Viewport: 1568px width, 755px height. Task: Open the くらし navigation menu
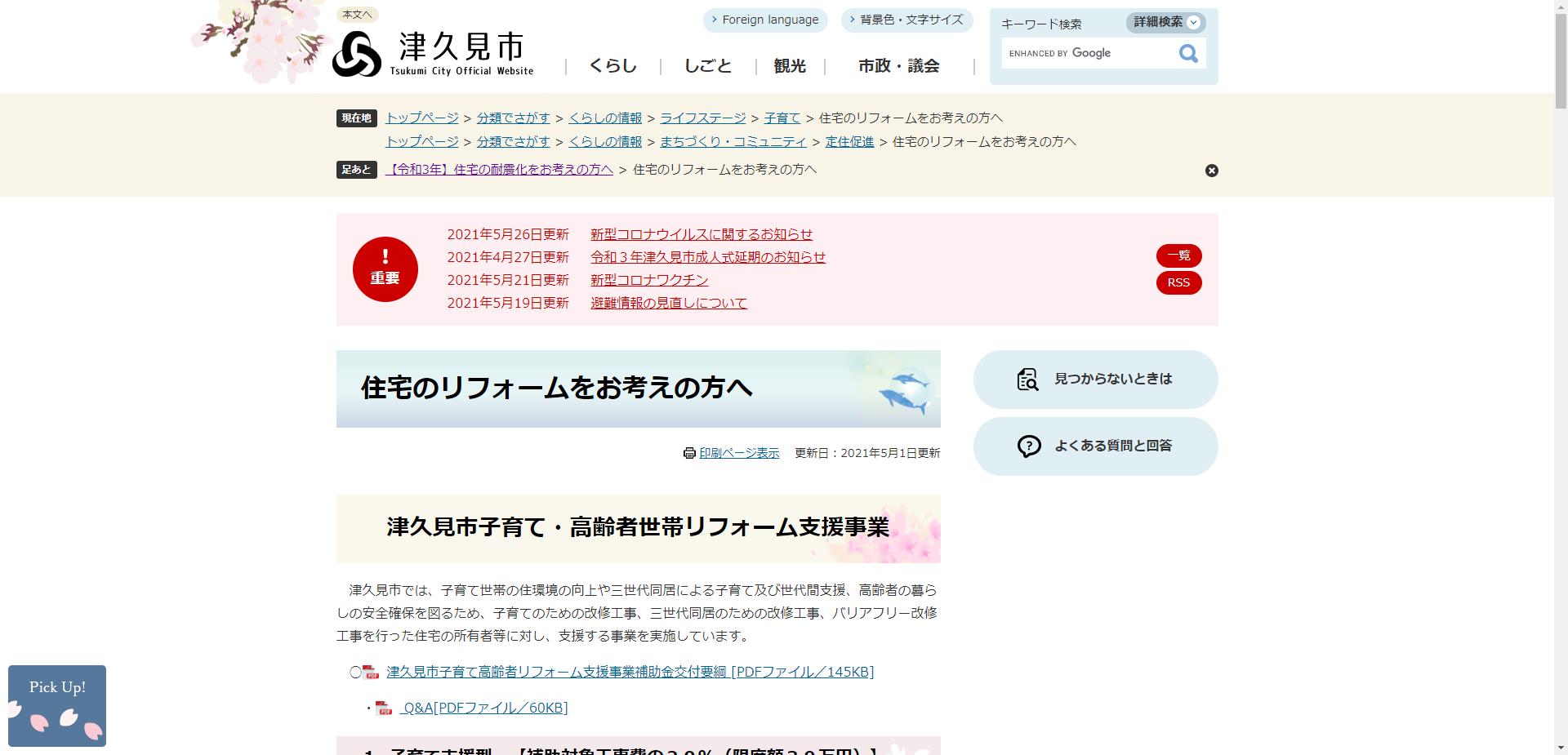612,65
